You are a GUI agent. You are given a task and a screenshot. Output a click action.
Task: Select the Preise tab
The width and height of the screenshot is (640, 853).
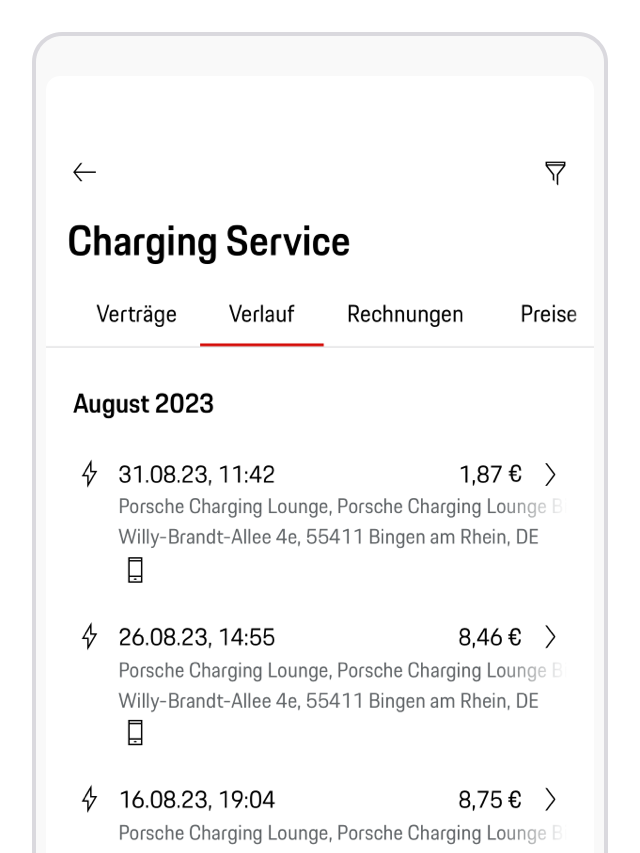[x=548, y=314]
